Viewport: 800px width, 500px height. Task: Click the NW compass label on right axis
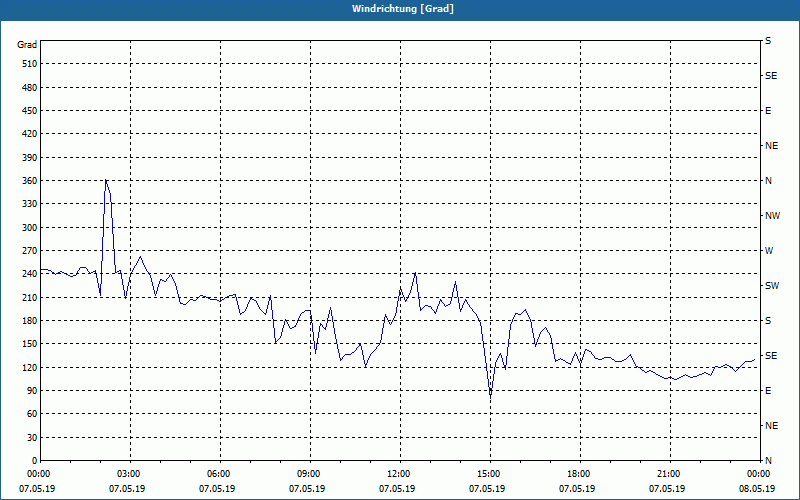(x=772, y=216)
